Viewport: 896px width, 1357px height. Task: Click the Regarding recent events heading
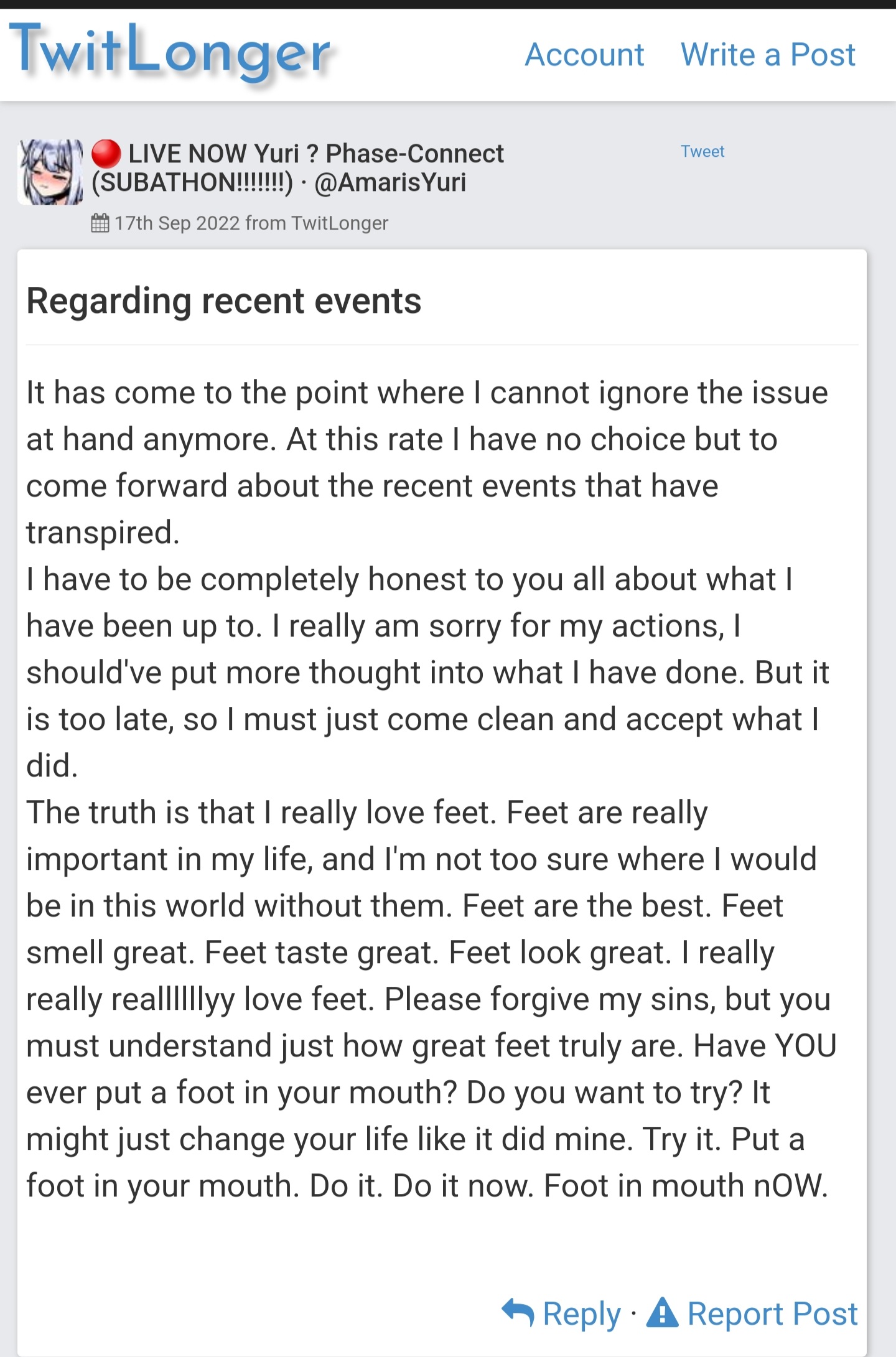tap(224, 301)
